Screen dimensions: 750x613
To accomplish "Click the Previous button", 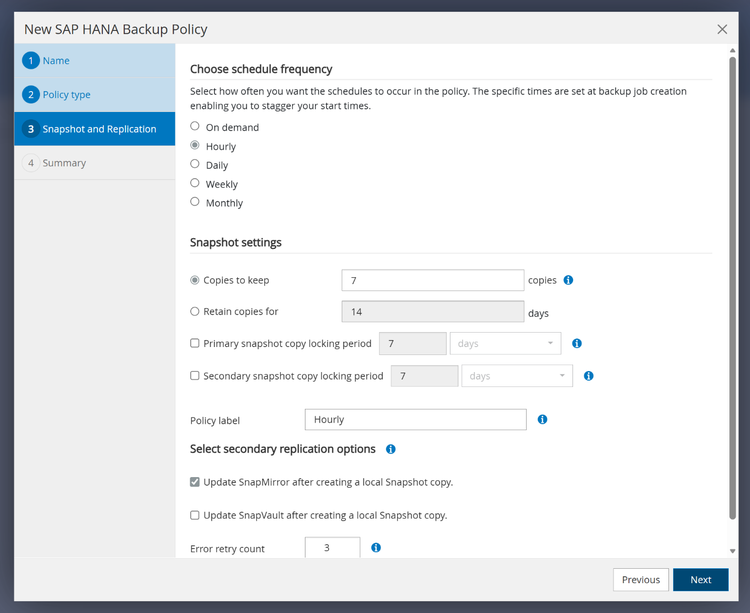I will (641, 580).
